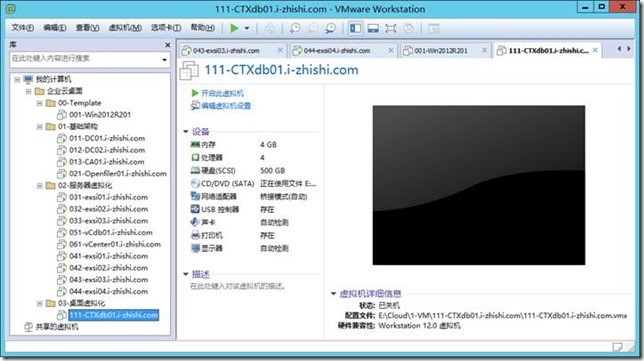The image size is (644, 361).
Task: Click the black VM screen preview
Action: tap(478, 185)
